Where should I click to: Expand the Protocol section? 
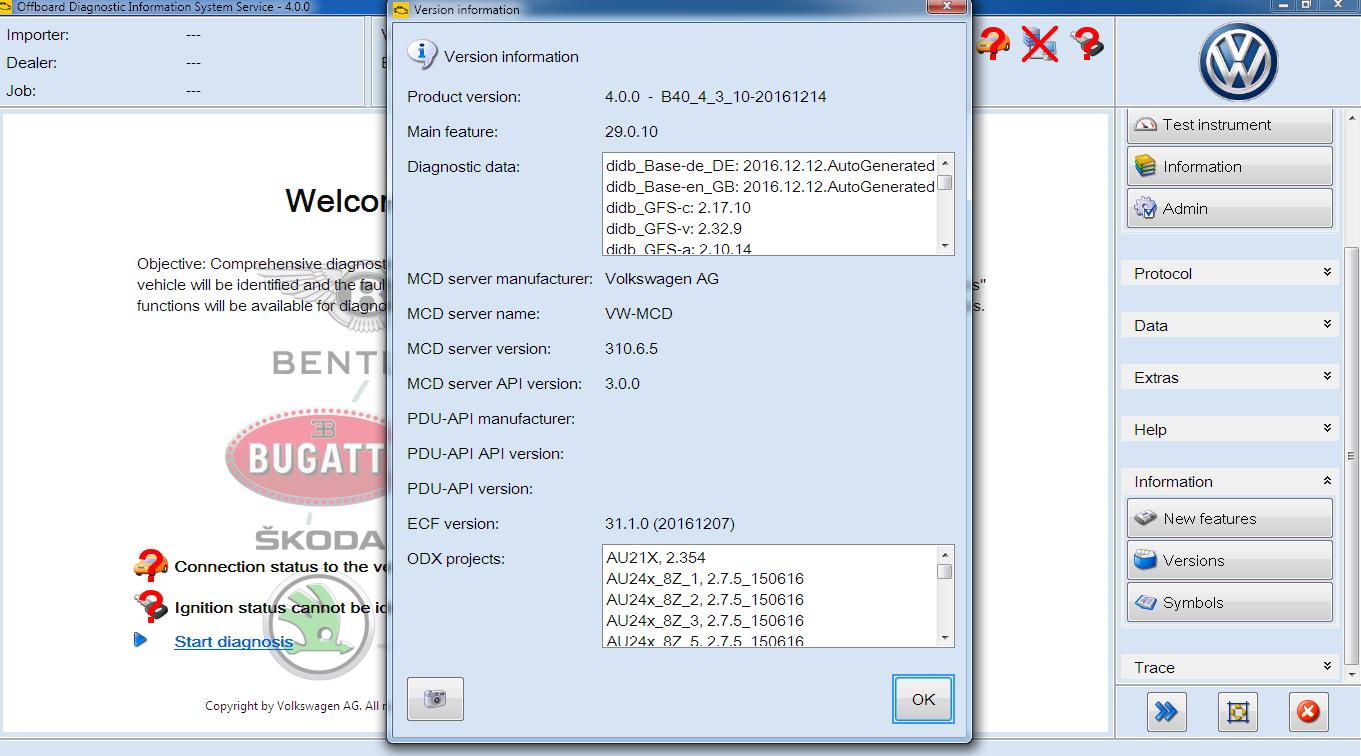(x=1230, y=273)
